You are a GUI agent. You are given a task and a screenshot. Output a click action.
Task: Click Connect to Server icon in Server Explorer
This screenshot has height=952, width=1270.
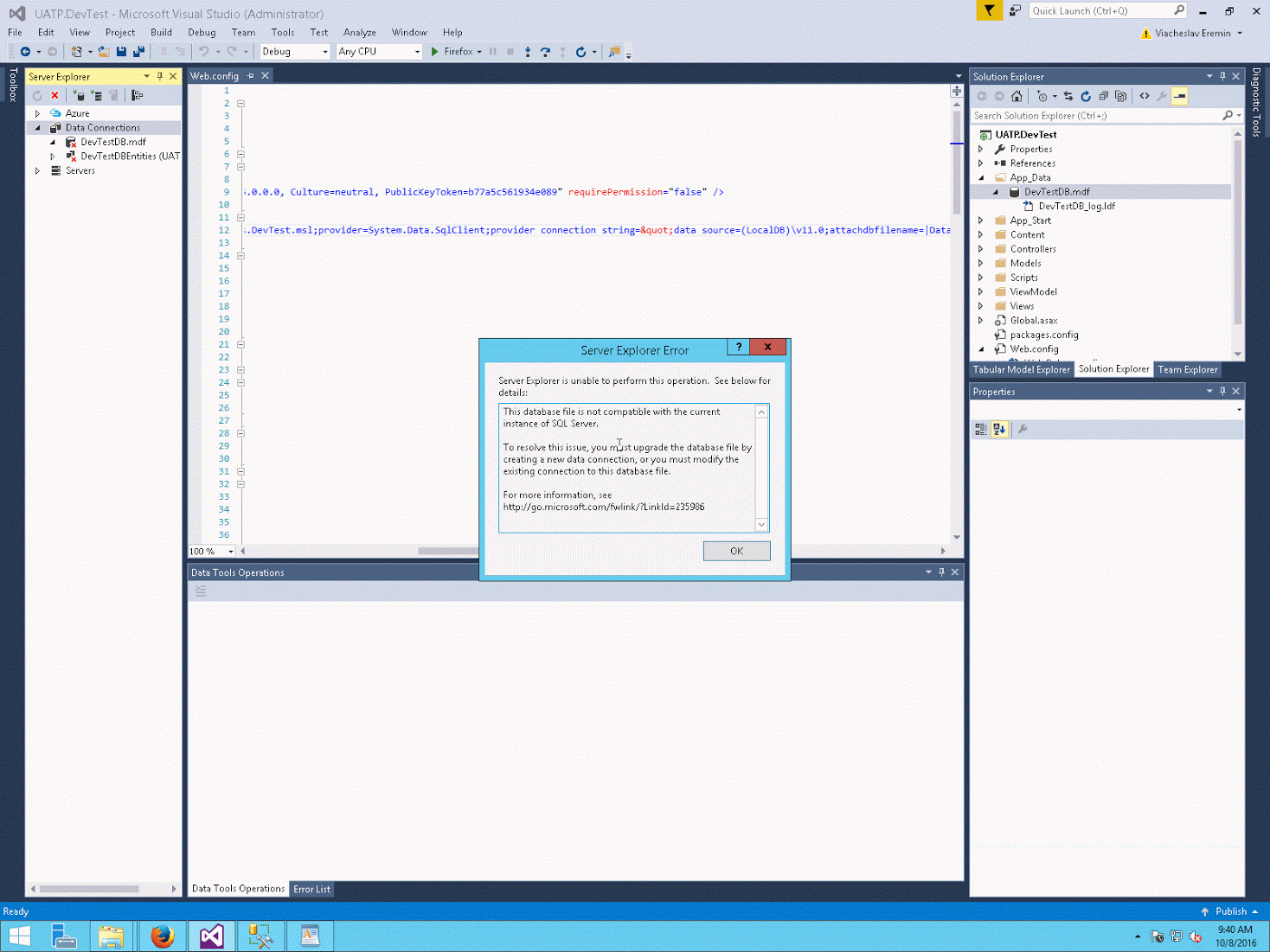(96, 96)
